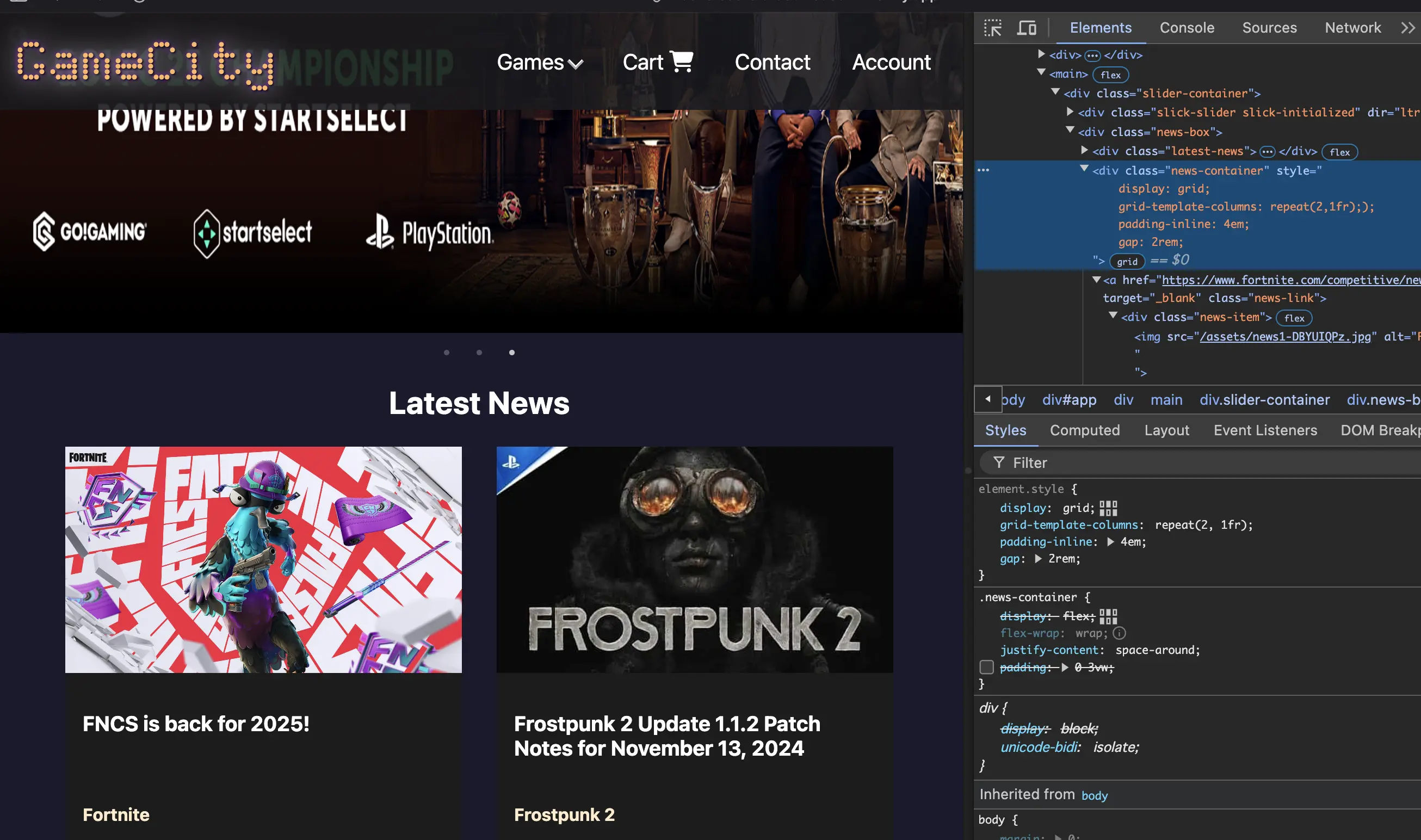The image size is (1421, 840).
Task: Toggle the device toolbar icon
Action: [x=1027, y=28]
